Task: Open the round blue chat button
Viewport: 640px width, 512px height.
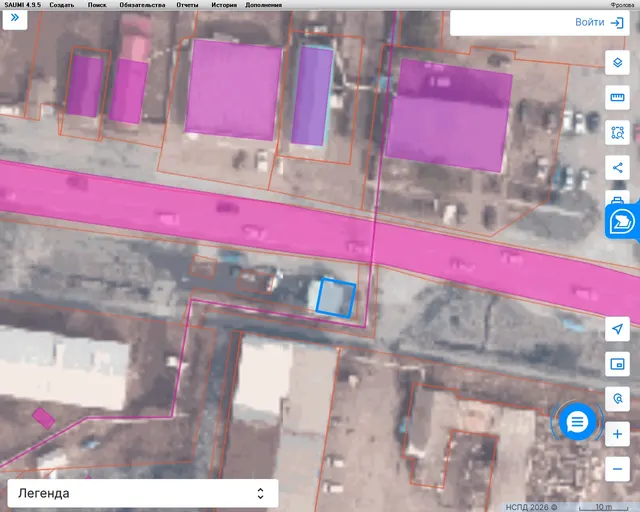Action: point(577,422)
